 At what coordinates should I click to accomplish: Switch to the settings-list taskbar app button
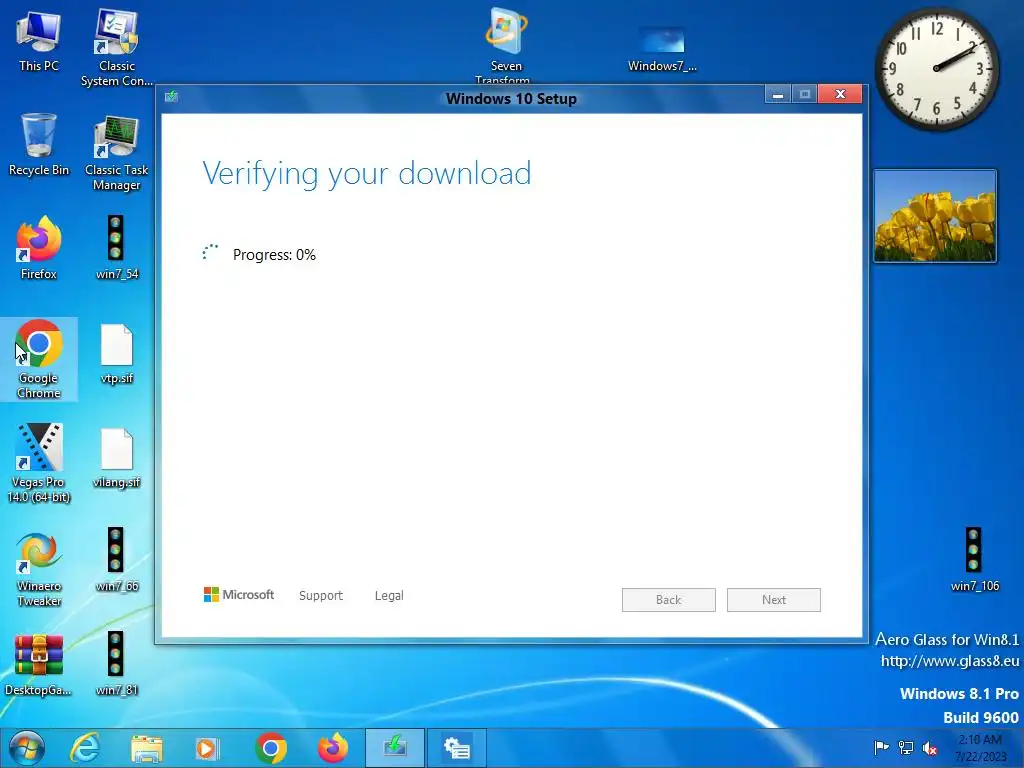pyautogui.click(x=456, y=748)
